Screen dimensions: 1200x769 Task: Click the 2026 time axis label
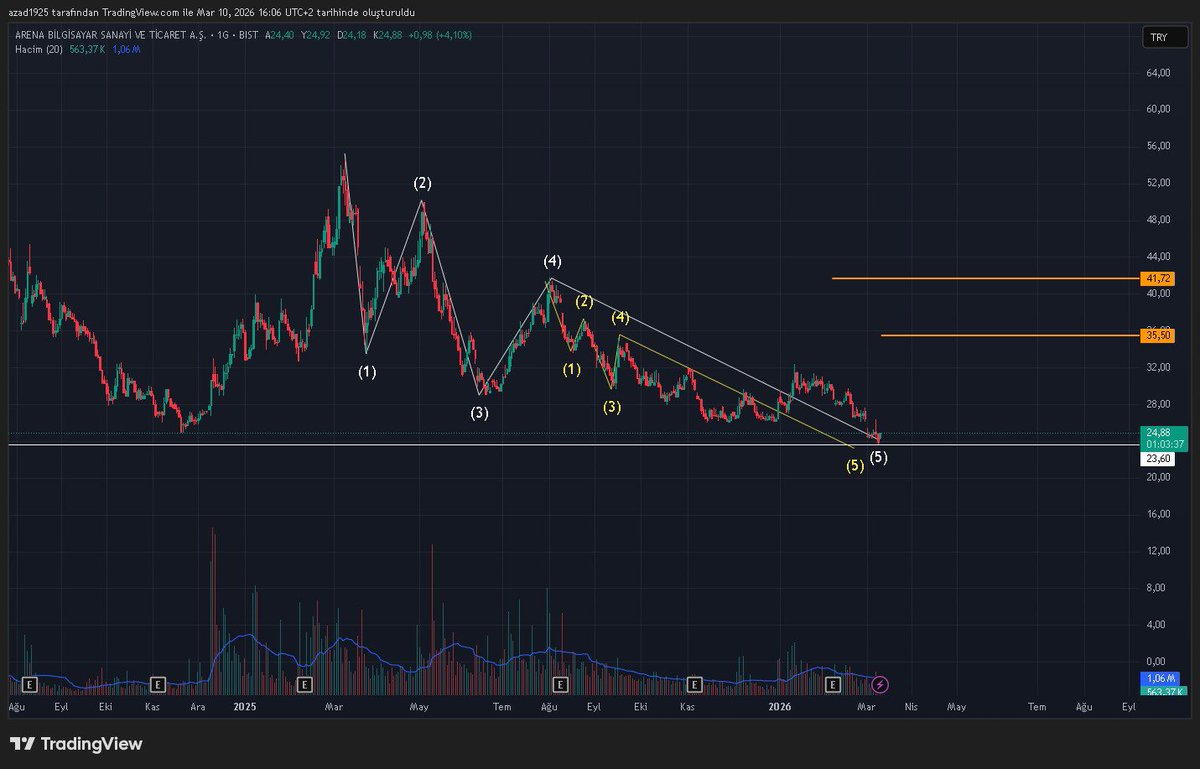pyautogui.click(x=781, y=707)
